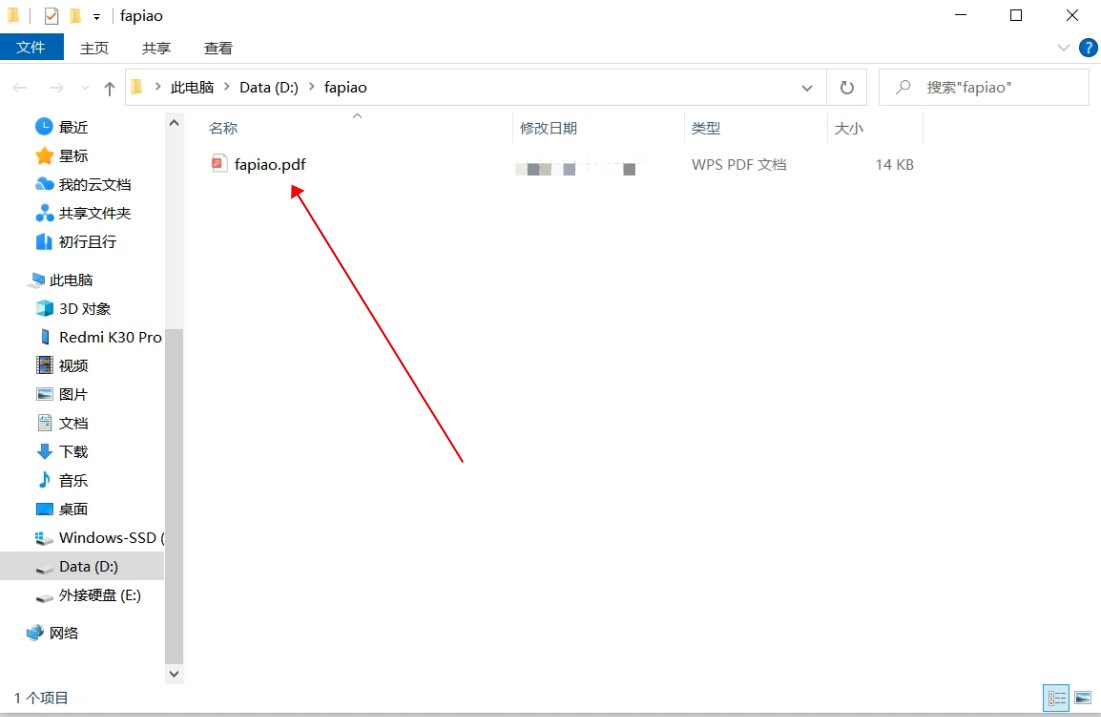Go up one folder level arrow
The image size is (1101, 717).
[x=109, y=88]
